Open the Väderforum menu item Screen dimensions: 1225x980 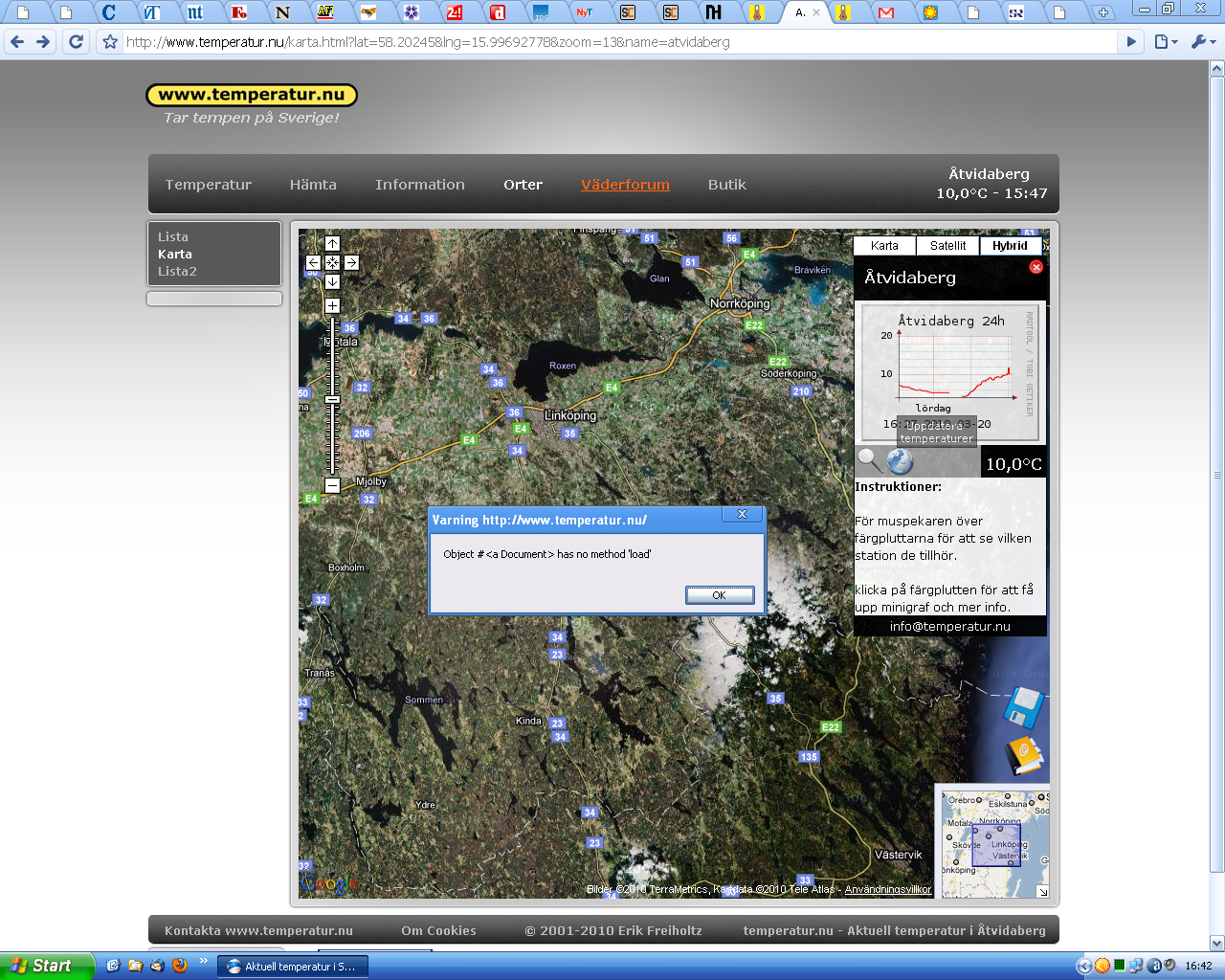point(625,185)
